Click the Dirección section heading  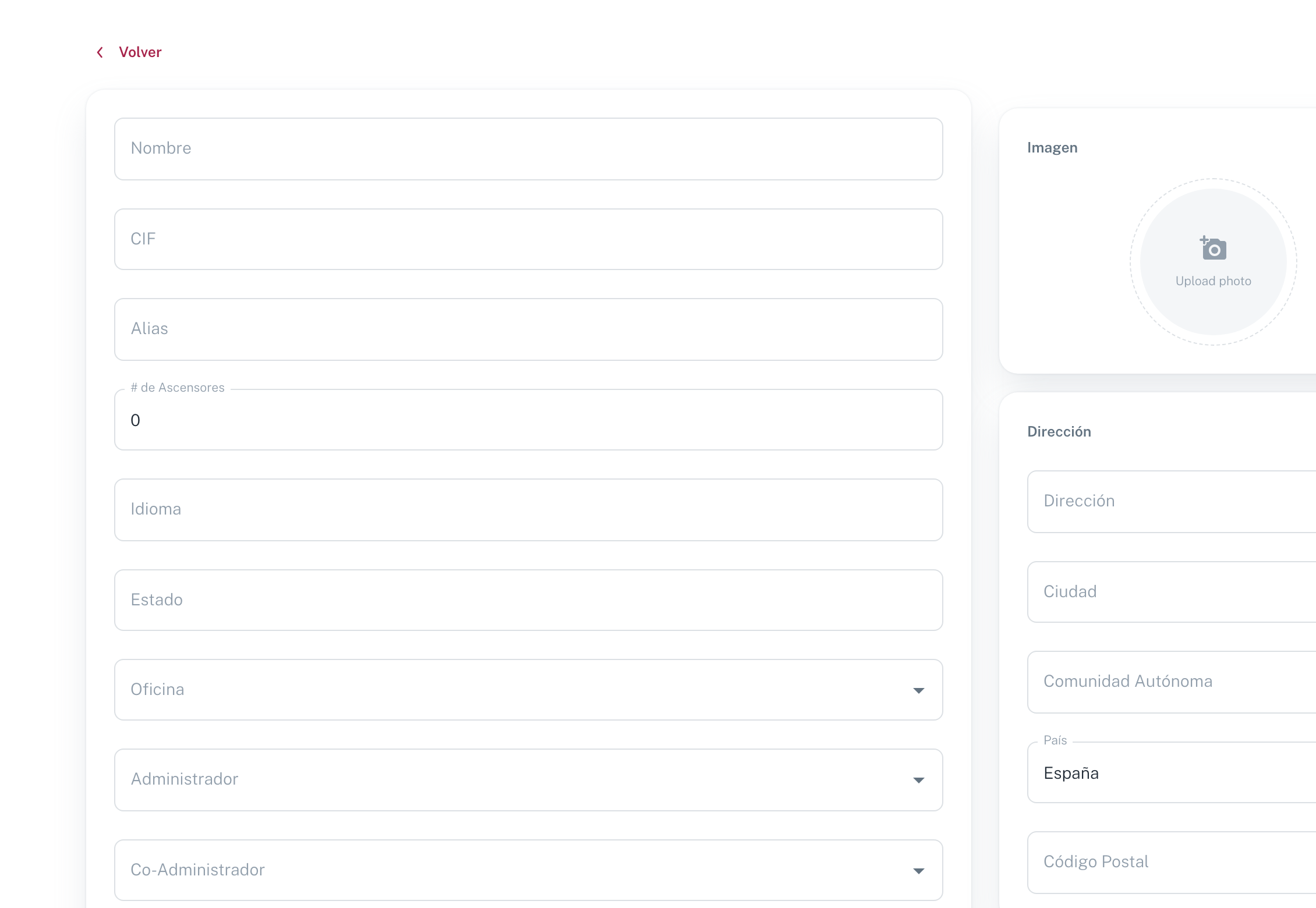[x=1059, y=432]
